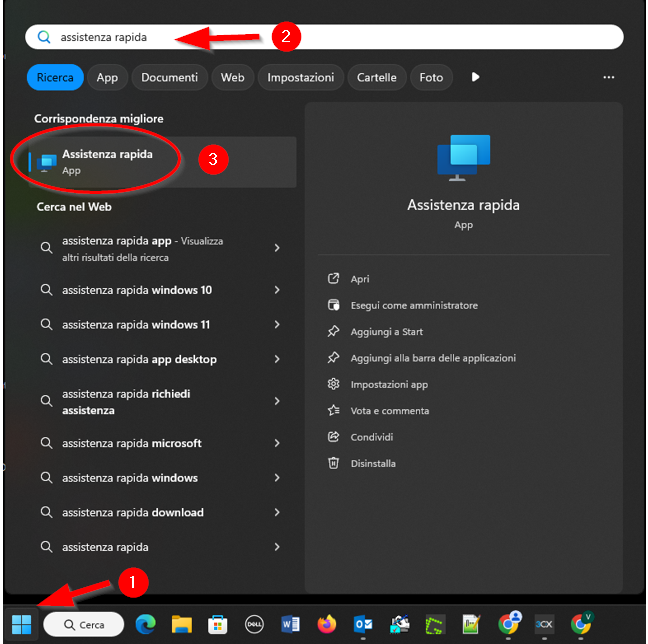Open File Explorer from the taskbar
The height and width of the screenshot is (644, 648).
(x=182, y=624)
